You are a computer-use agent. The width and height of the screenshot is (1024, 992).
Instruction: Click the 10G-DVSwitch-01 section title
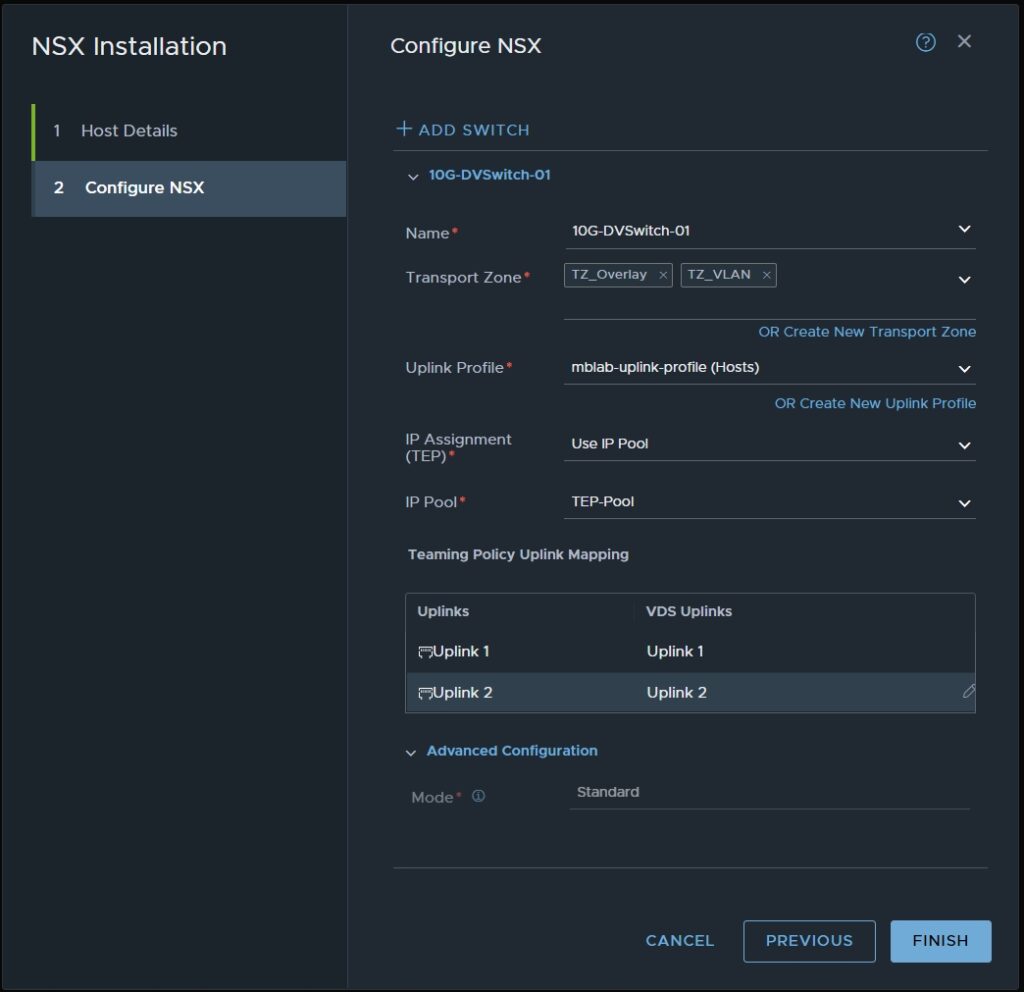tap(489, 175)
